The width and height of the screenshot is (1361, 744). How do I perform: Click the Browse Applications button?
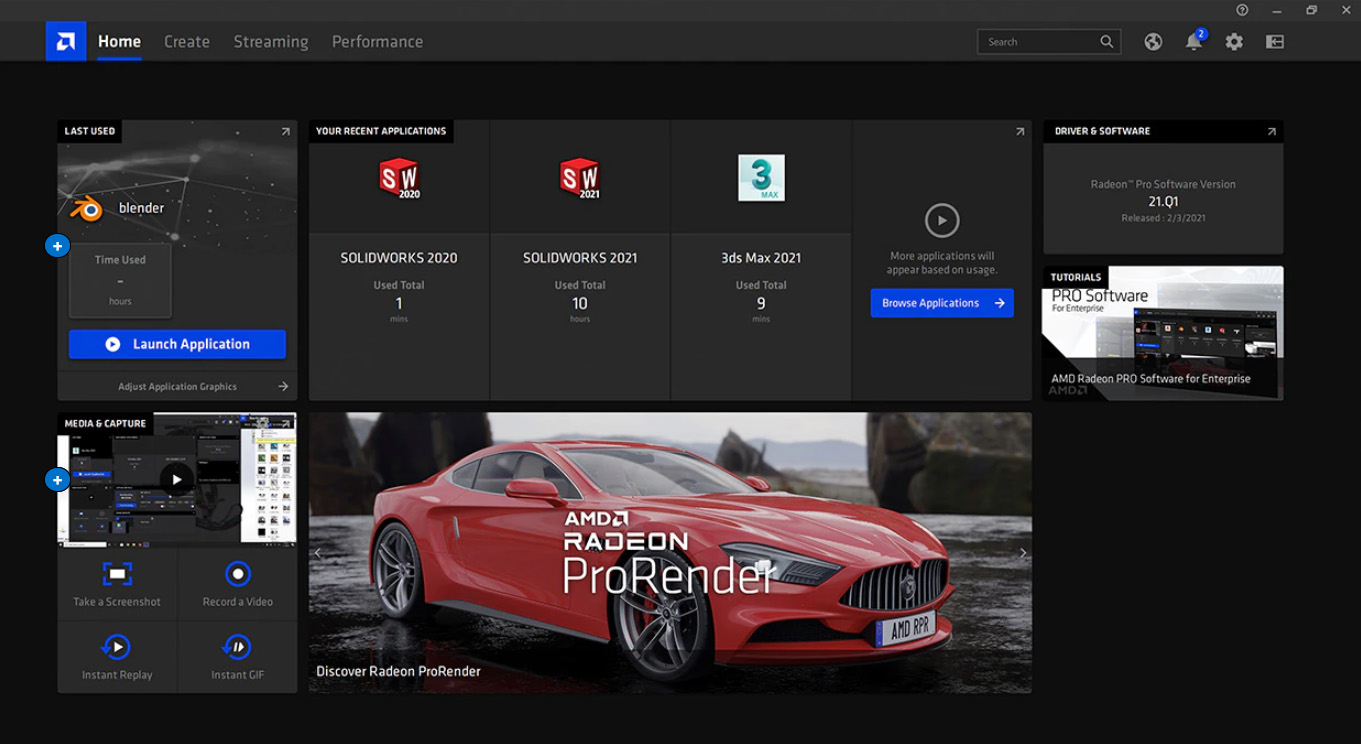click(942, 303)
